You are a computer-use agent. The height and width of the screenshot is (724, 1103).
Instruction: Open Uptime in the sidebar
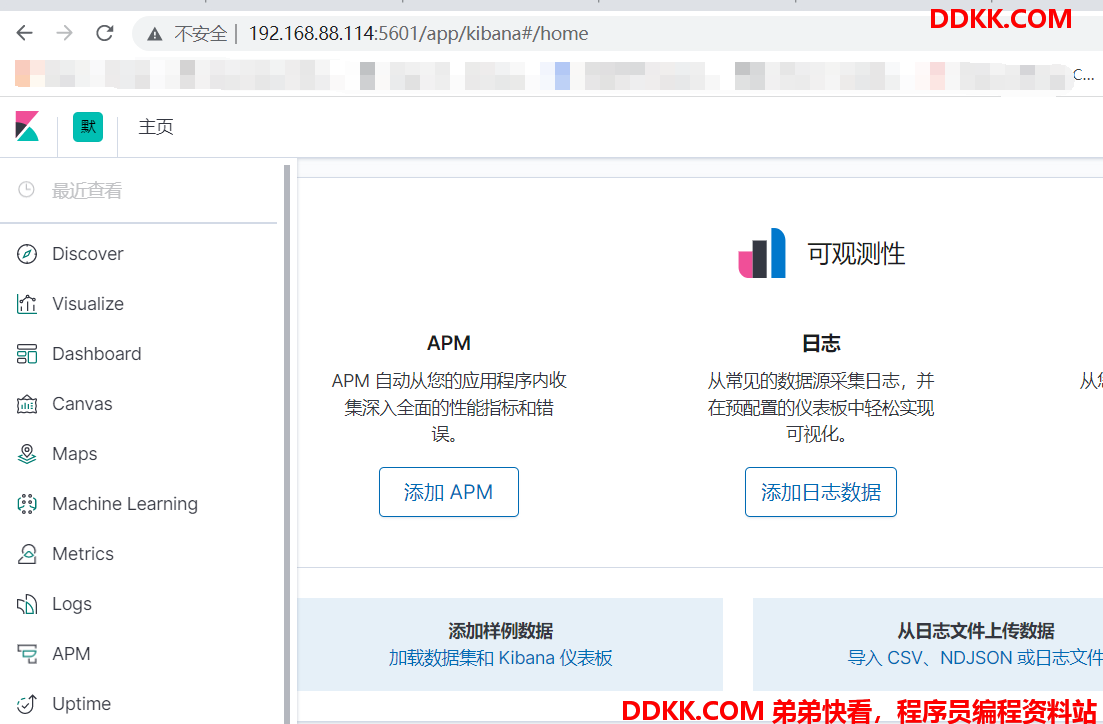tap(82, 704)
